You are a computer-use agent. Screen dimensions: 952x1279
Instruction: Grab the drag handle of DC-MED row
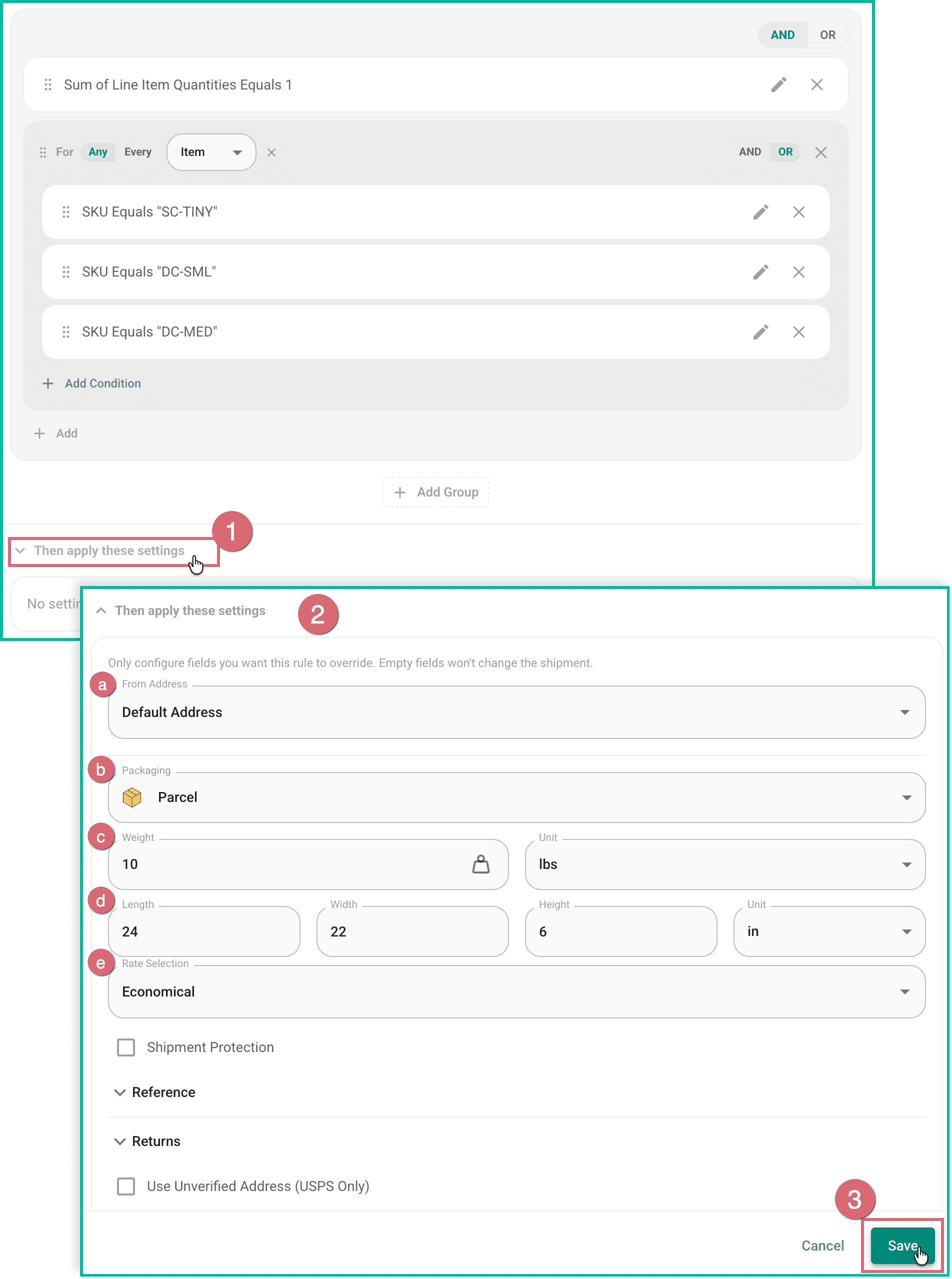pyautogui.click(x=65, y=332)
